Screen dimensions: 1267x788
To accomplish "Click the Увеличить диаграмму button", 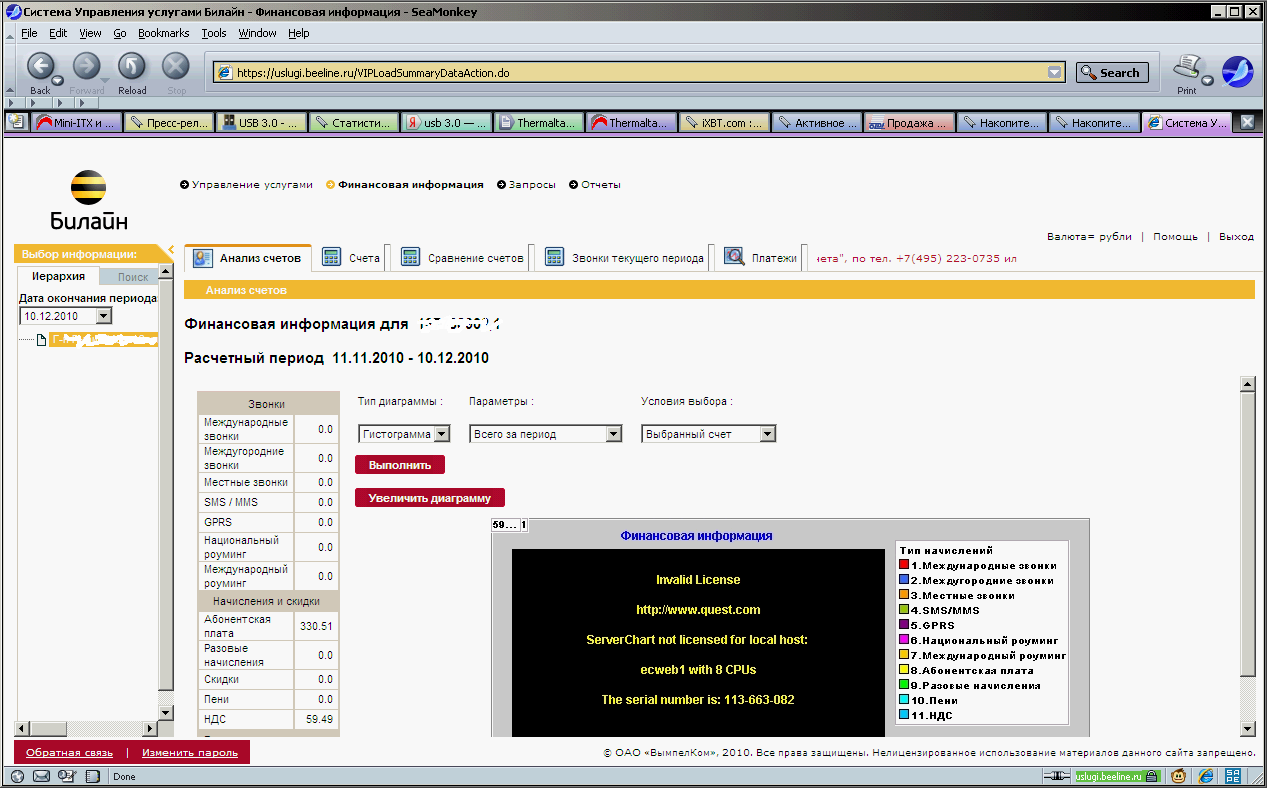I will click(x=430, y=497).
